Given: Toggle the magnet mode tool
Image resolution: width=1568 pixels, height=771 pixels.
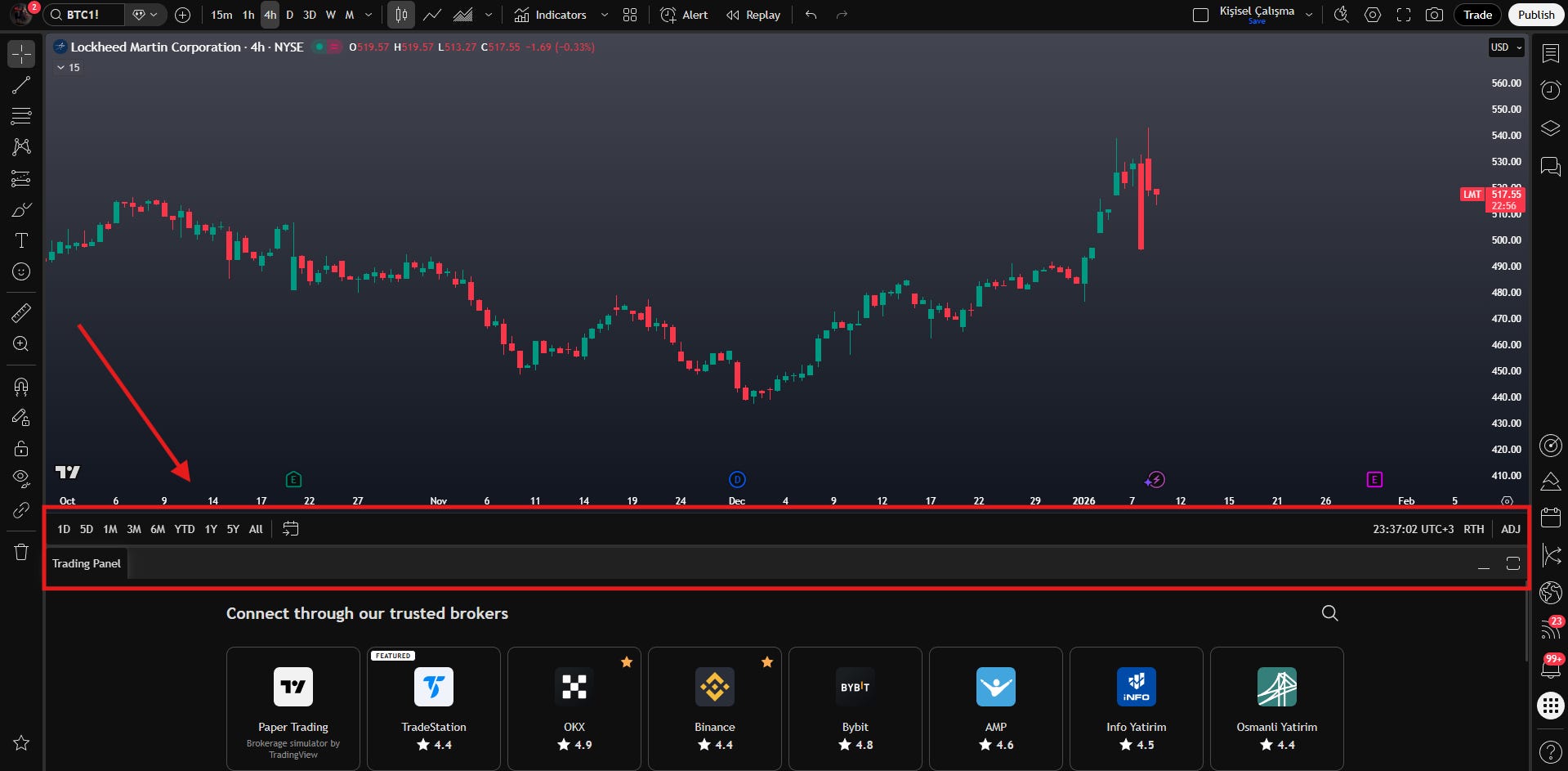Looking at the screenshot, I should click(21, 386).
